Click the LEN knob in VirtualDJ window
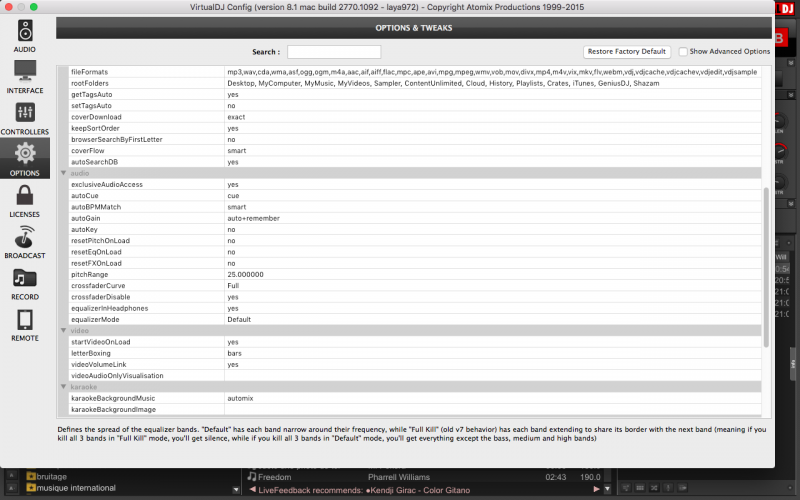This screenshot has width=800, height=500. pos(779,121)
